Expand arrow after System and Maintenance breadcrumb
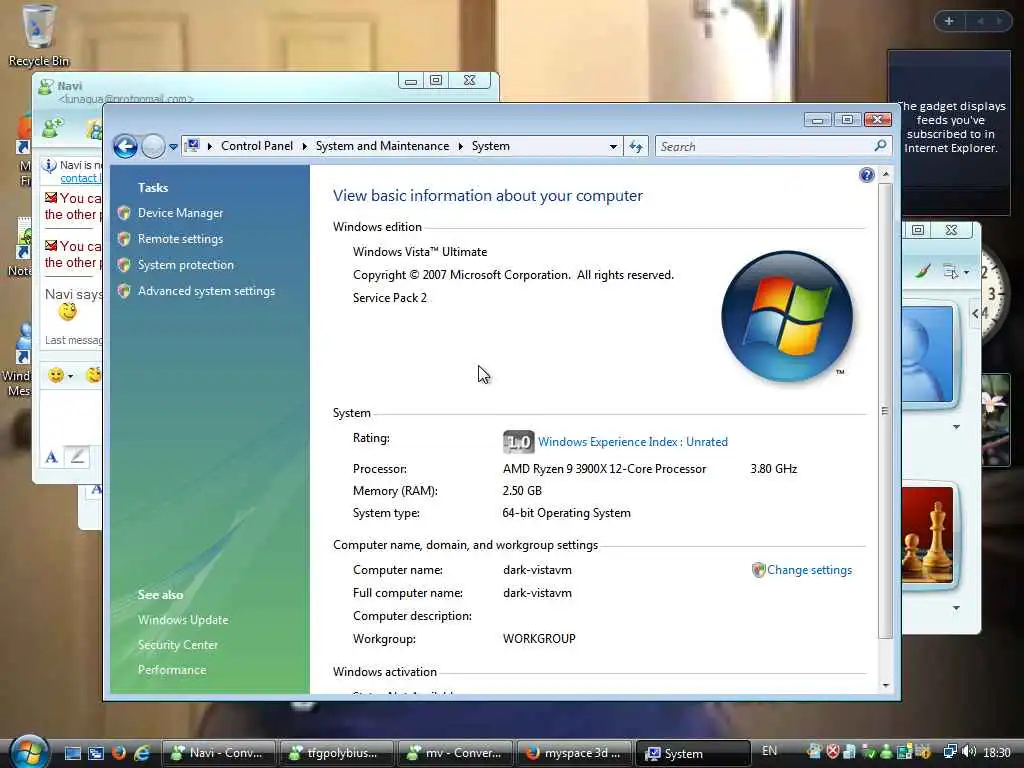1024x768 pixels. point(460,146)
